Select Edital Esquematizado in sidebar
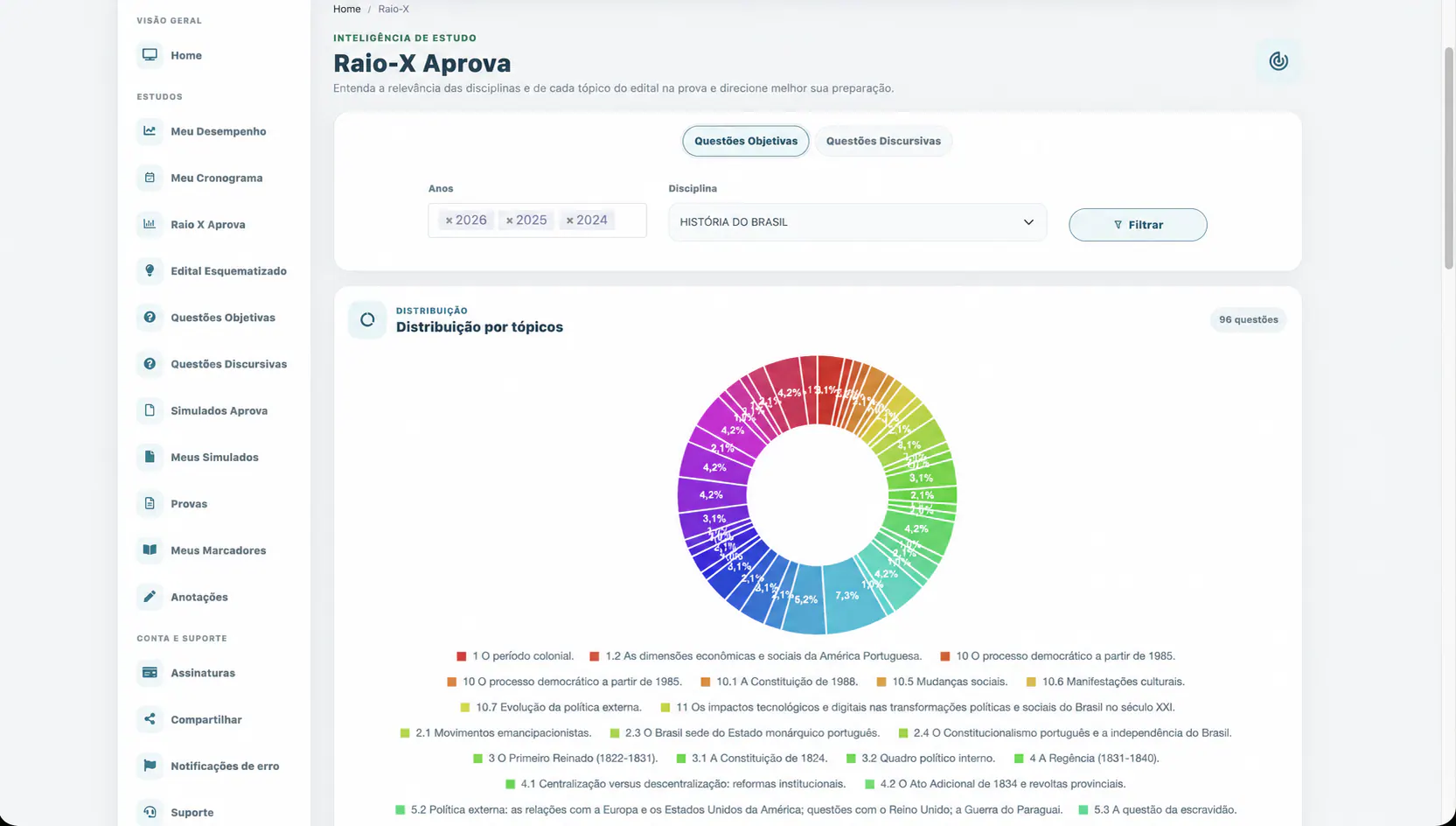 [228, 271]
